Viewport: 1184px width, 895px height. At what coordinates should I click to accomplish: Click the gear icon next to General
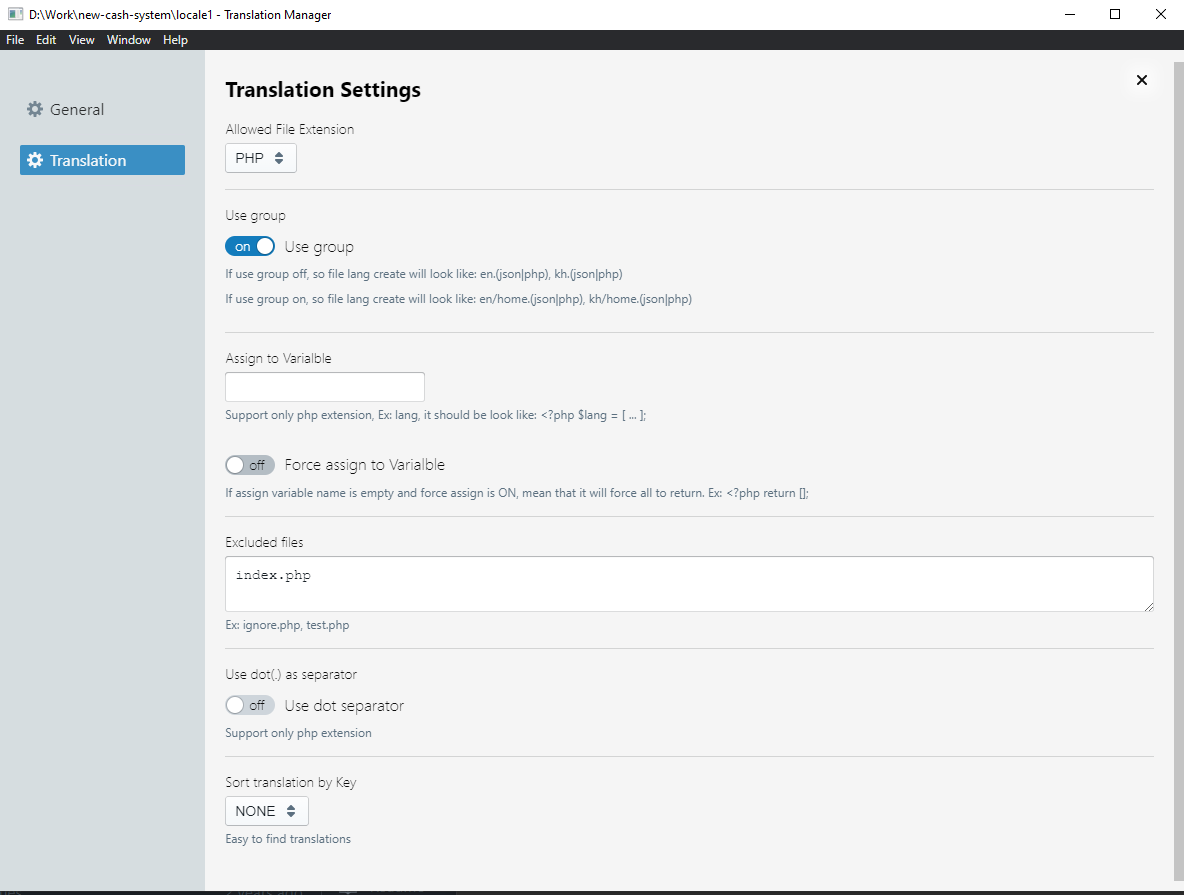coord(35,110)
